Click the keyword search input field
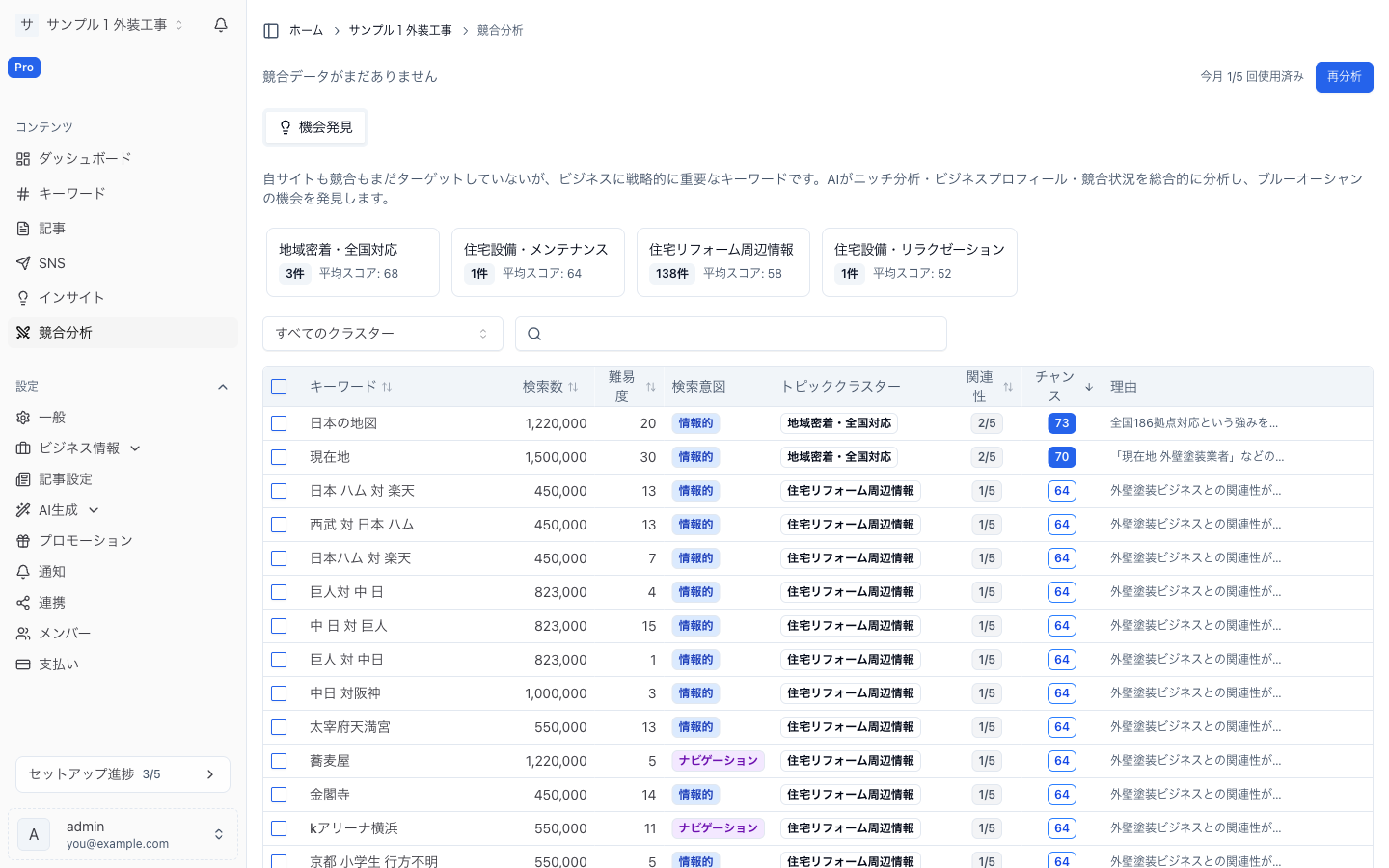 (x=731, y=334)
